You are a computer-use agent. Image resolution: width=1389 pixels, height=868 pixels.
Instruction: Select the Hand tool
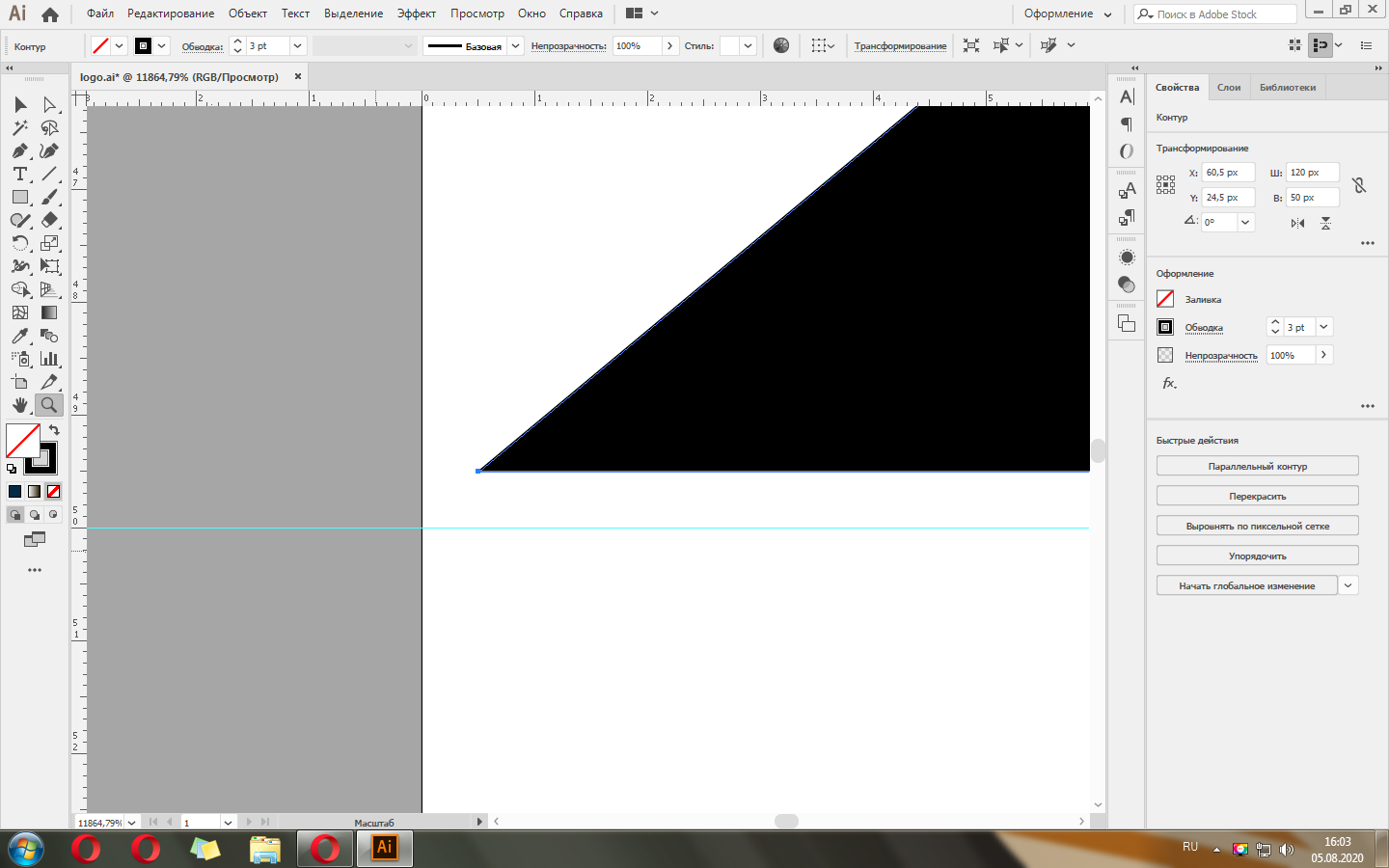click(x=19, y=405)
